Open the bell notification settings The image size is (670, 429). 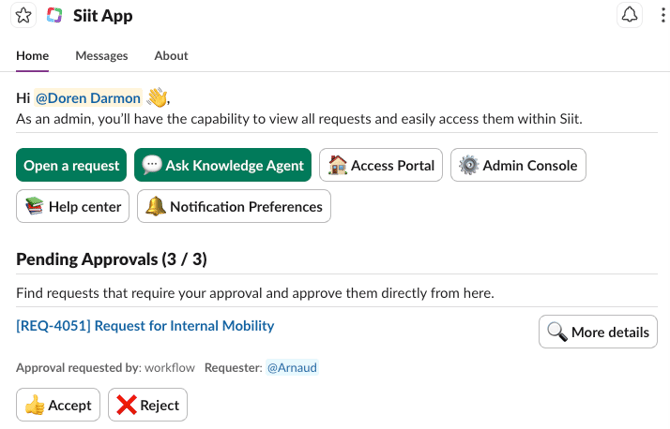[x=629, y=15]
